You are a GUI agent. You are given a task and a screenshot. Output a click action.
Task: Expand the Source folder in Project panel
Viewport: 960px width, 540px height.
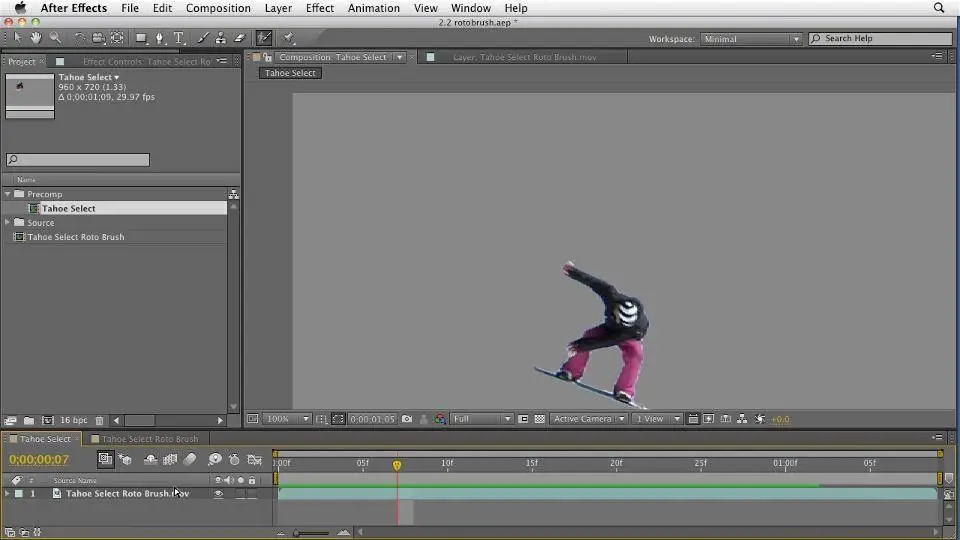(7, 223)
